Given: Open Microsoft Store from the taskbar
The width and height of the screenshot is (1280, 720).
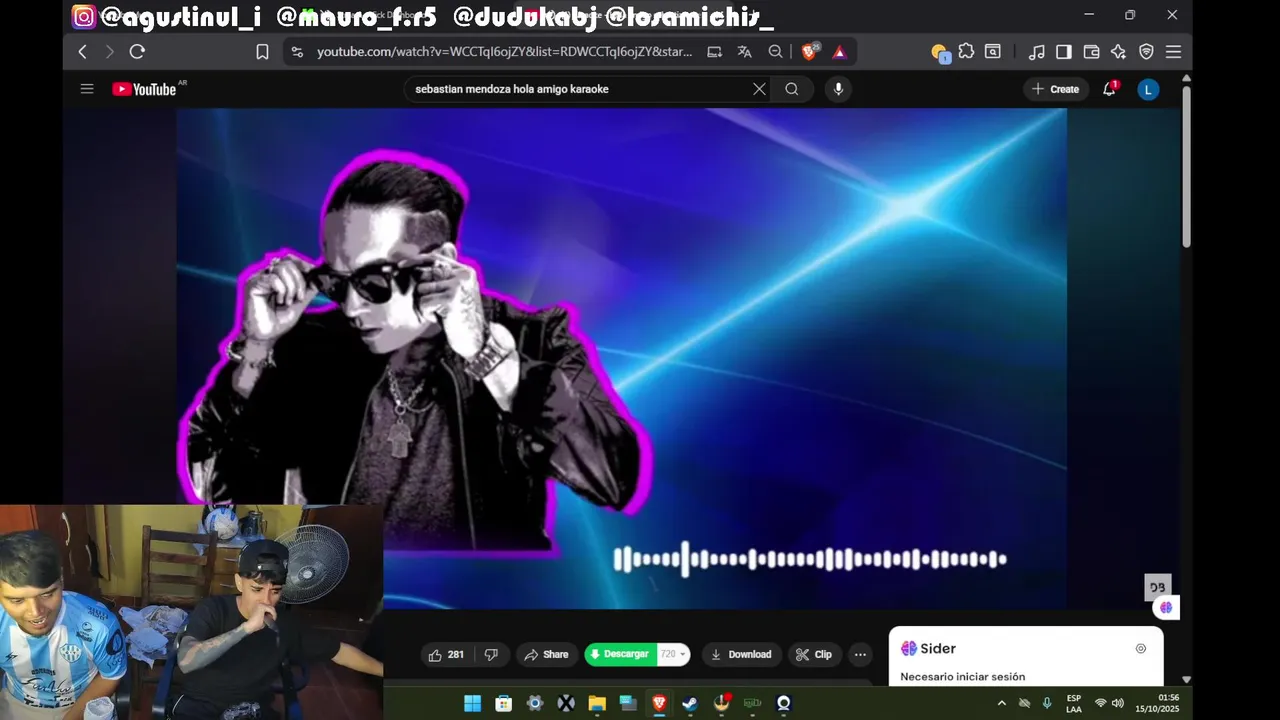Looking at the screenshot, I should 504,703.
